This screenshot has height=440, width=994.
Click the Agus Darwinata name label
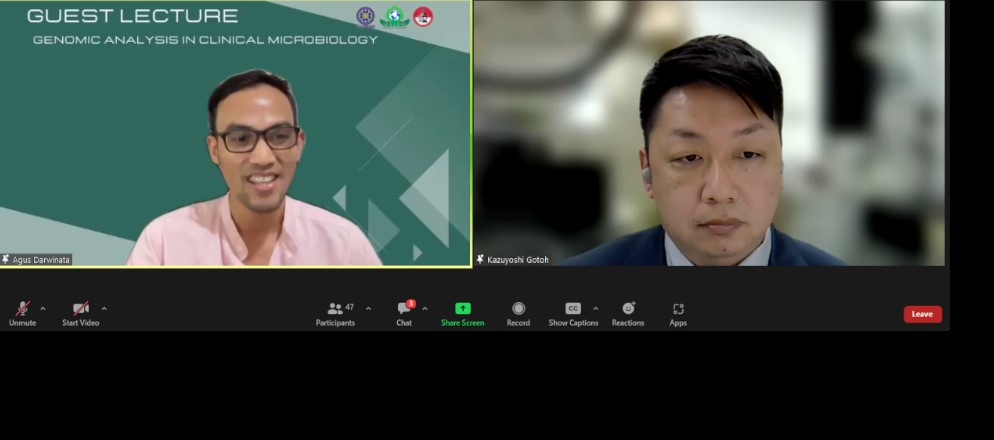click(41, 260)
